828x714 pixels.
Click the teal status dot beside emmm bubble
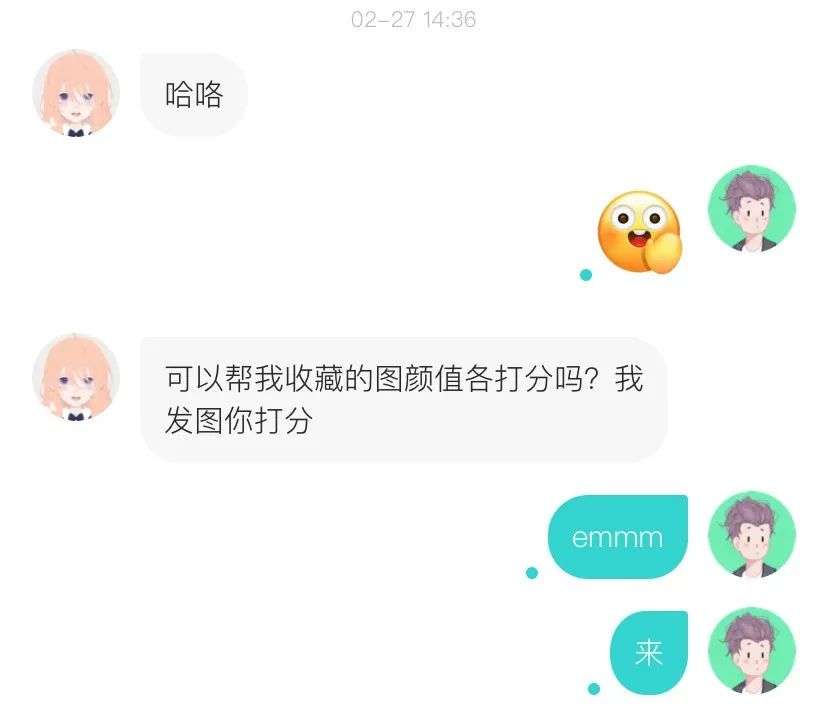tap(532, 572)
